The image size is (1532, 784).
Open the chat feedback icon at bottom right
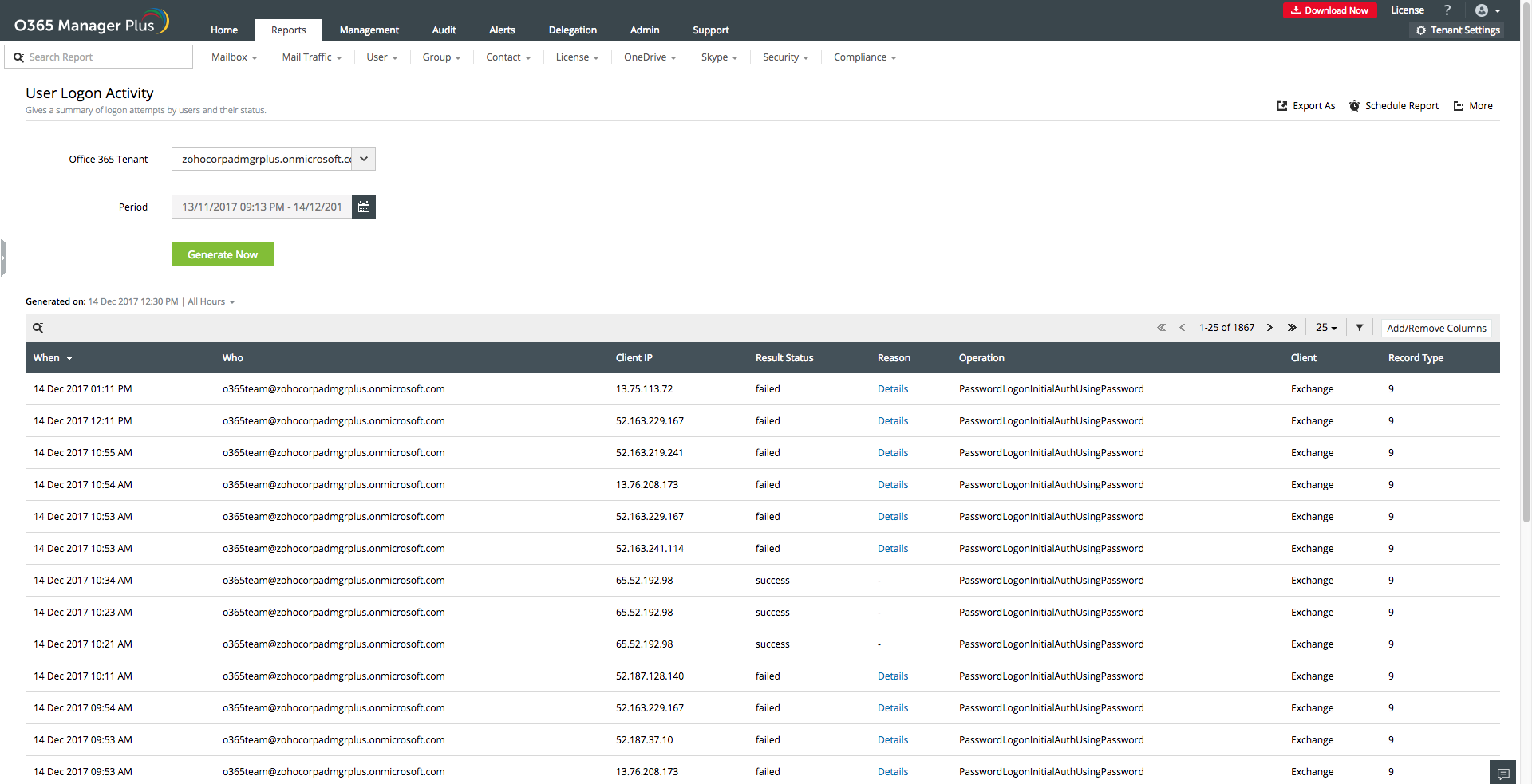pos(1502,773)
